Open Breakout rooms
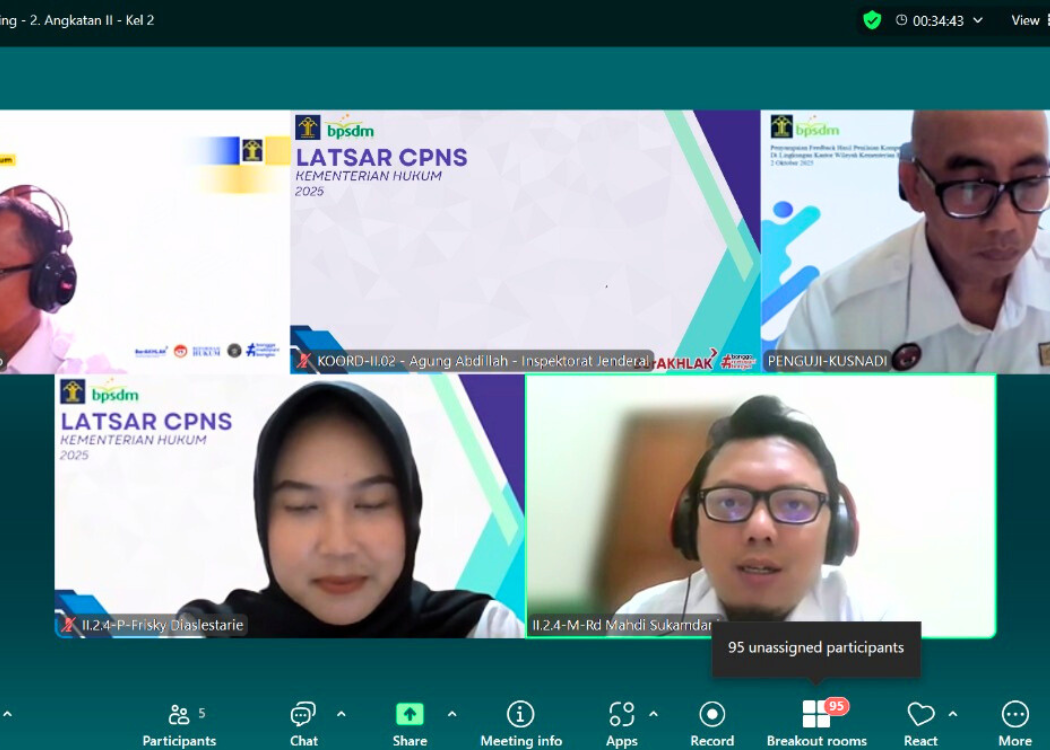1050x750 pixels. (x=816, y=724)
